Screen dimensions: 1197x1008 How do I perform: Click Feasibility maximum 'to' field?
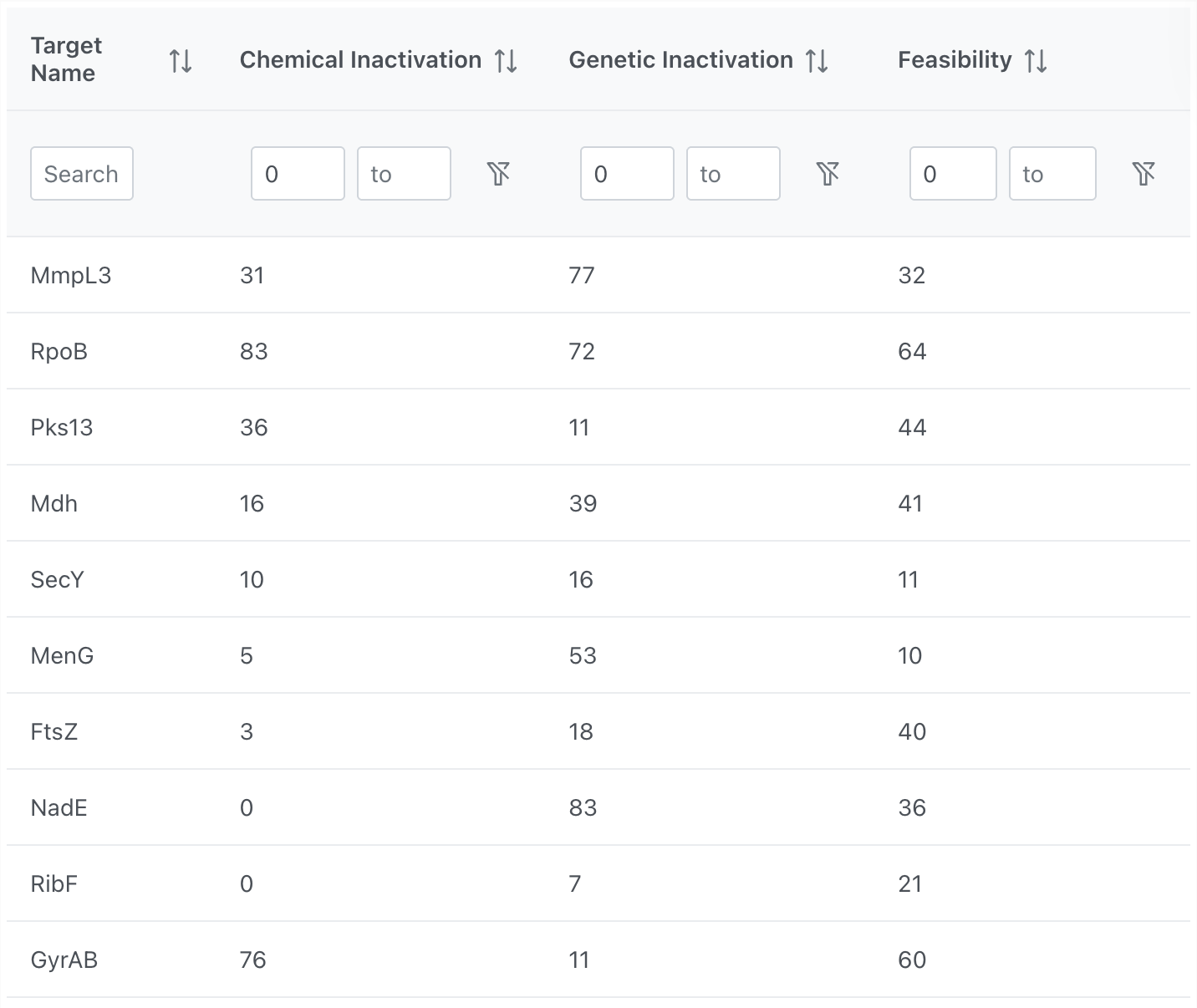click(x=1052, y=174)
